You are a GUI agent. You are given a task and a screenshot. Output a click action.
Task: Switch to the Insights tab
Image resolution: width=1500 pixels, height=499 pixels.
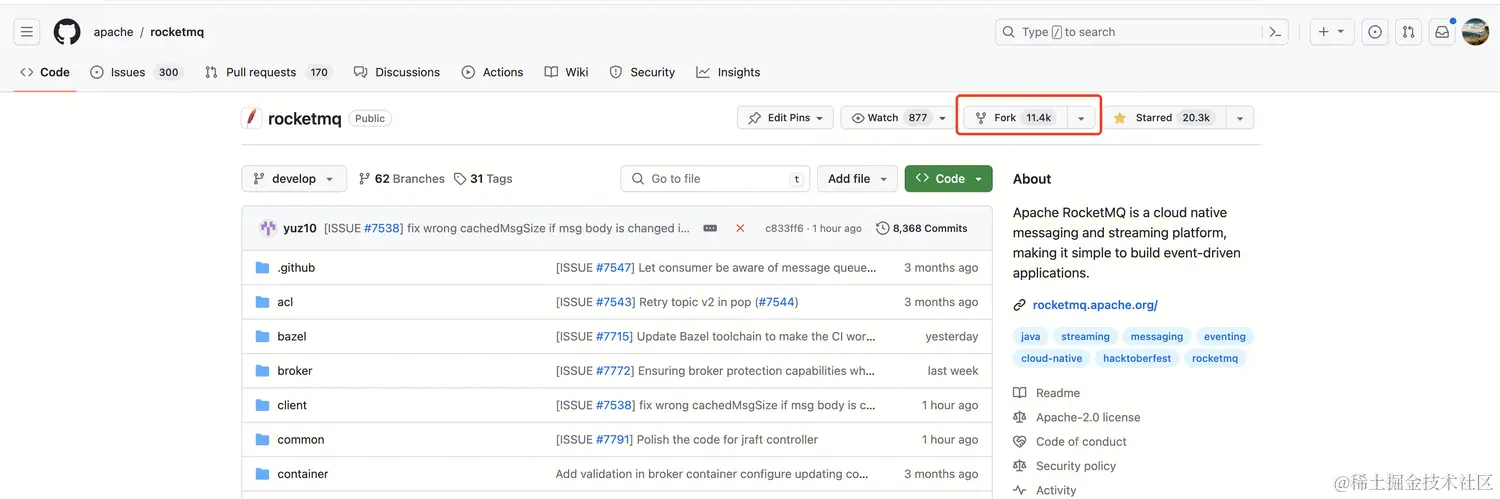(728, 72)
